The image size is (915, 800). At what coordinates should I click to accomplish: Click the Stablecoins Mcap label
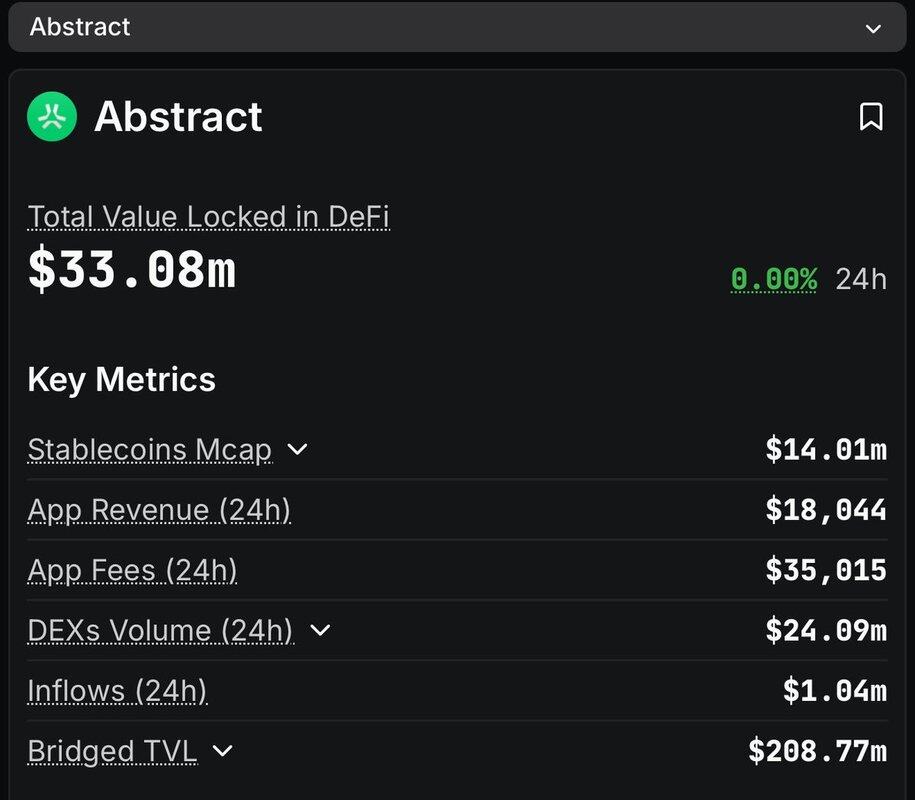pos(150,450)
